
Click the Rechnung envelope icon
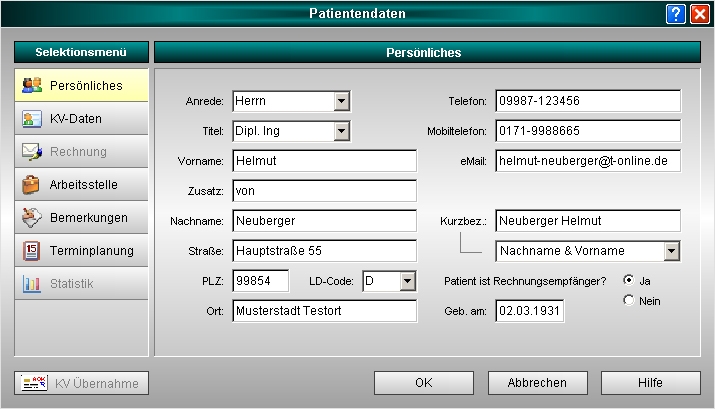(x=31, y=152)
